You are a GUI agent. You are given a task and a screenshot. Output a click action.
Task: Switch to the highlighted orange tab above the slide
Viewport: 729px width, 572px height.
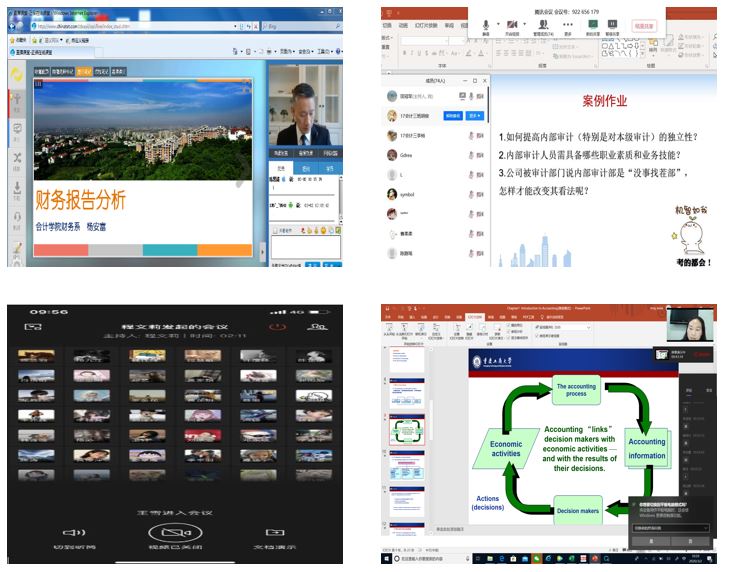tap(85, 72)
